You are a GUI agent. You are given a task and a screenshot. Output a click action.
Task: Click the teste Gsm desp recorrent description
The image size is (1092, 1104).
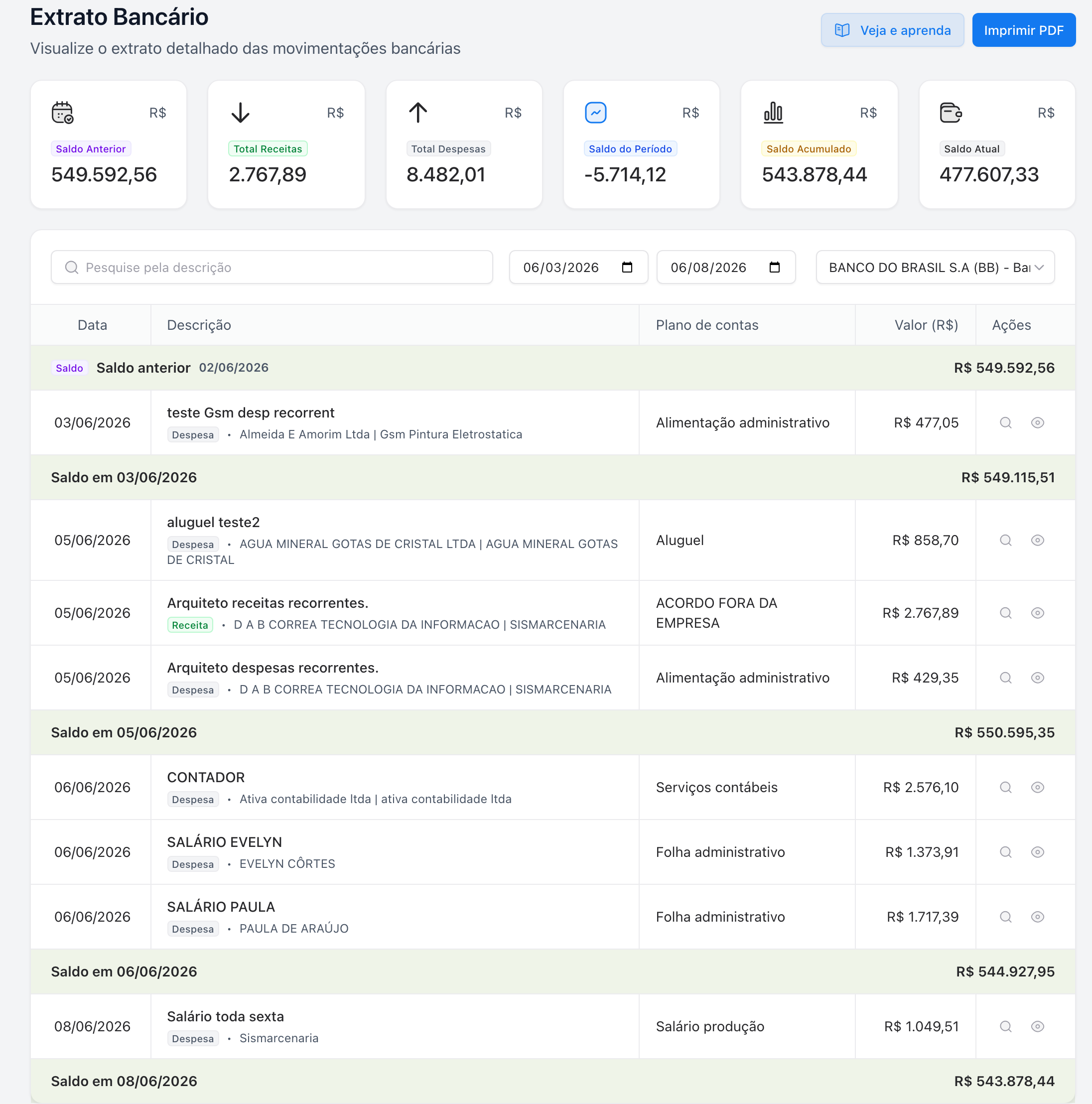pos(250,413)
